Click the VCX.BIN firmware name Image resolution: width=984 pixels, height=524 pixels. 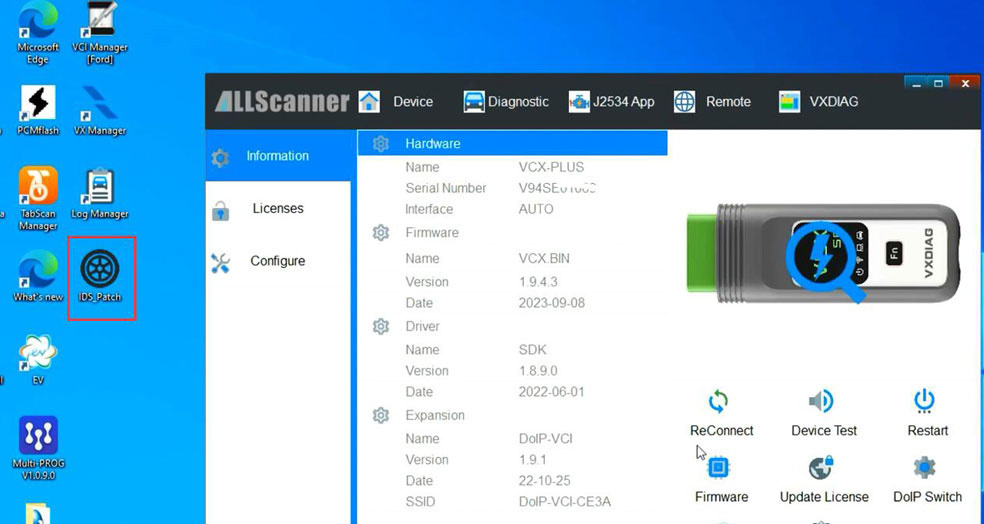coord(544,259)
